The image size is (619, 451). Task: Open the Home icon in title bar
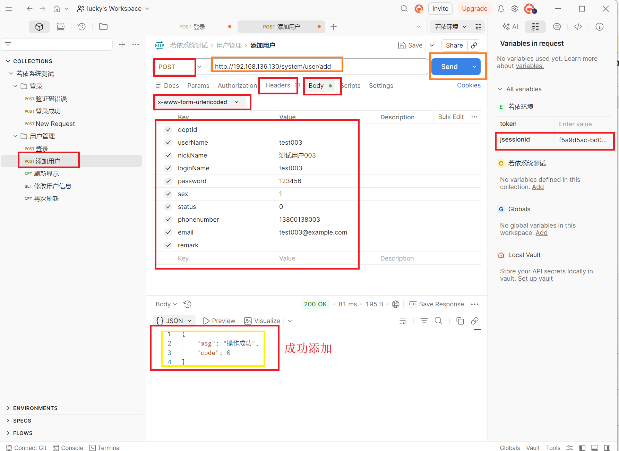57,9
